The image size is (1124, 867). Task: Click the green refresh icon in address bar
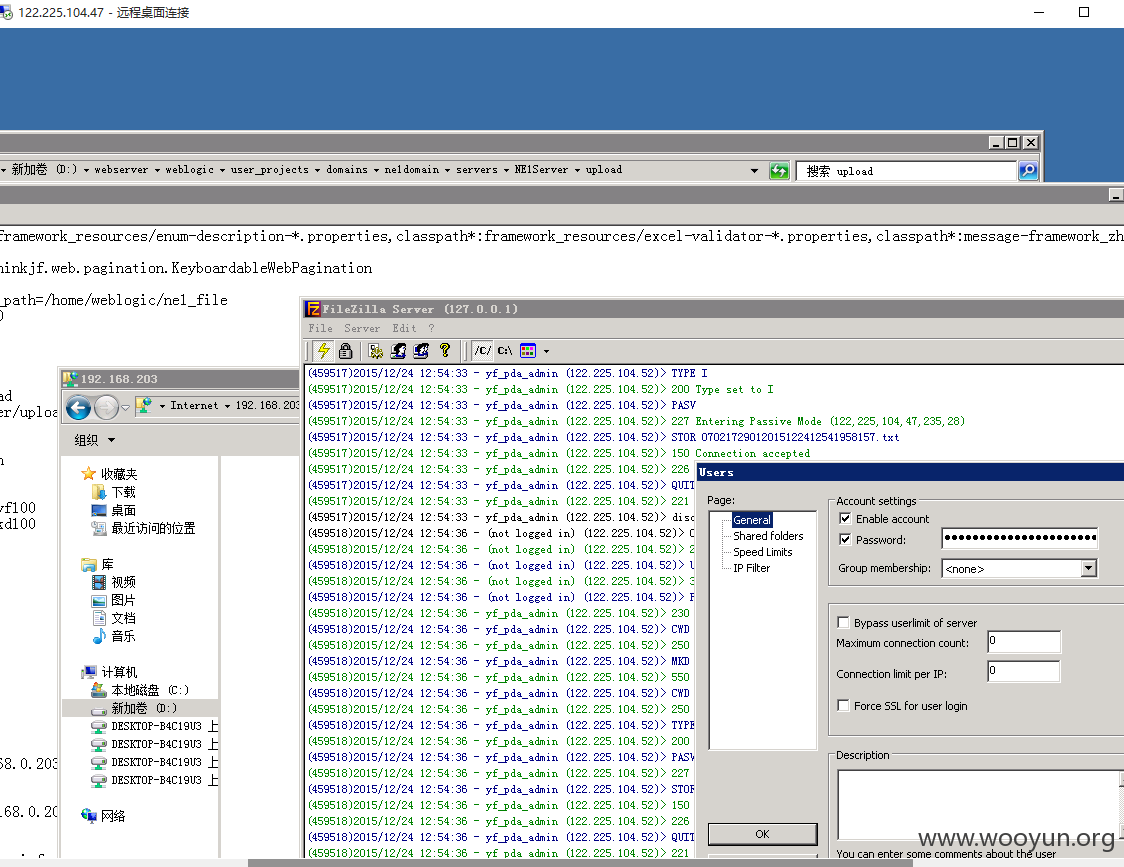779,171
